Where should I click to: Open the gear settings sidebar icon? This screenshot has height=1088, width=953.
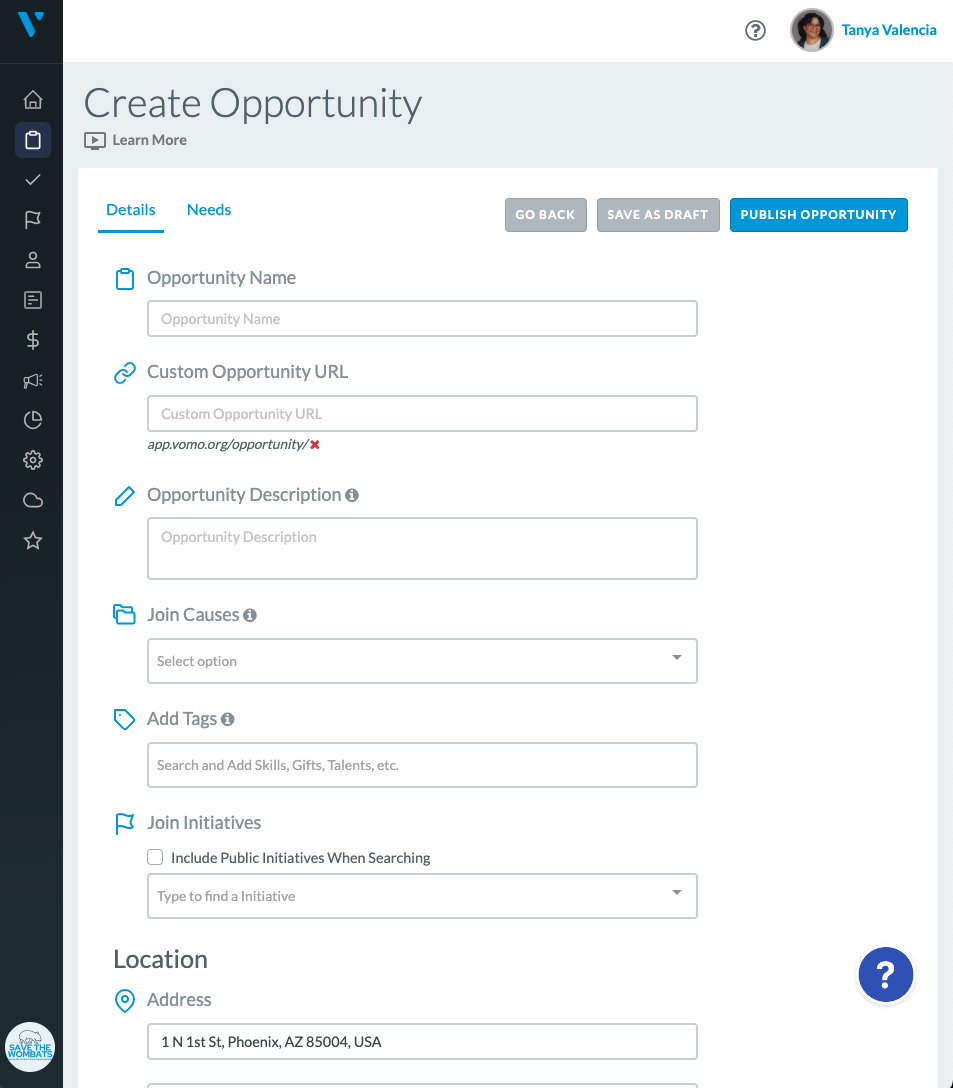tap(33, 460)
